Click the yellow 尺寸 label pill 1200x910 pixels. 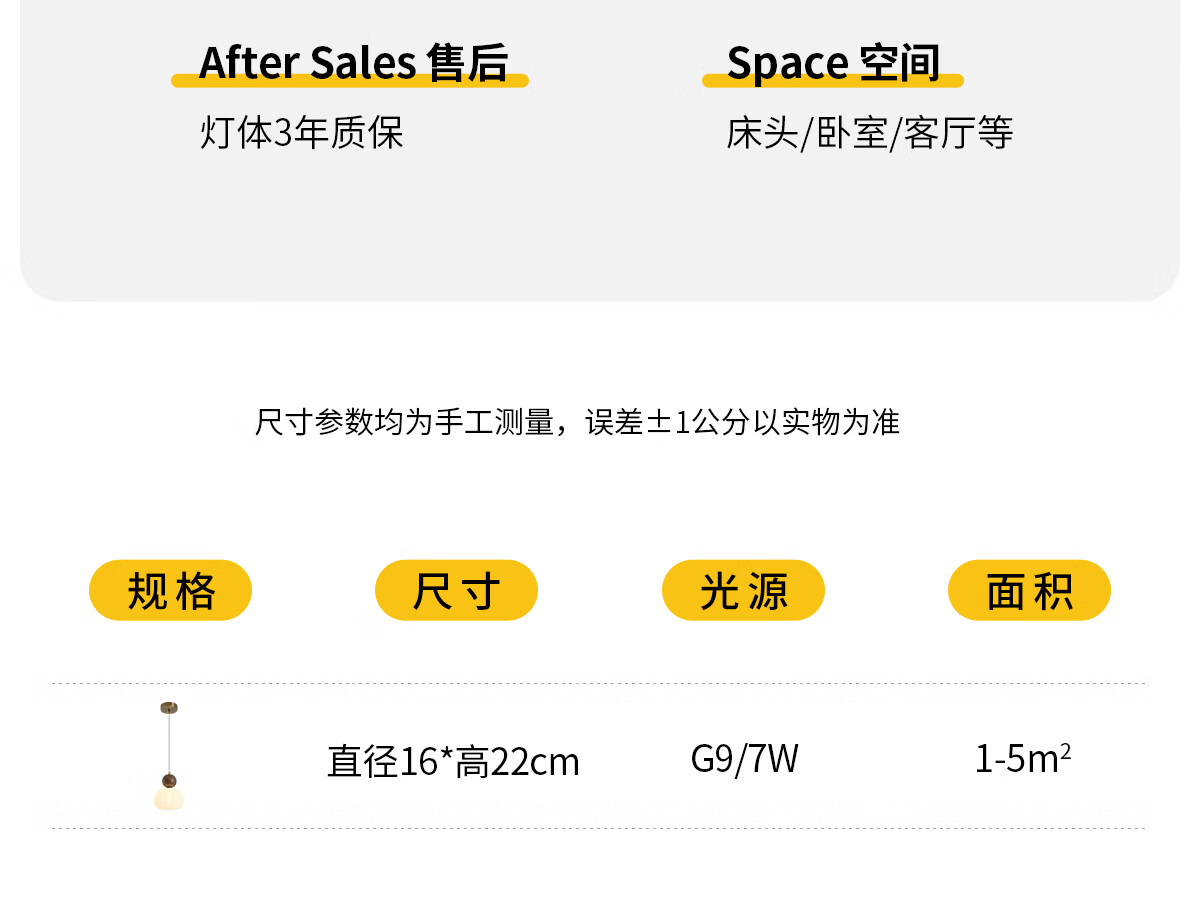[456, 591]
